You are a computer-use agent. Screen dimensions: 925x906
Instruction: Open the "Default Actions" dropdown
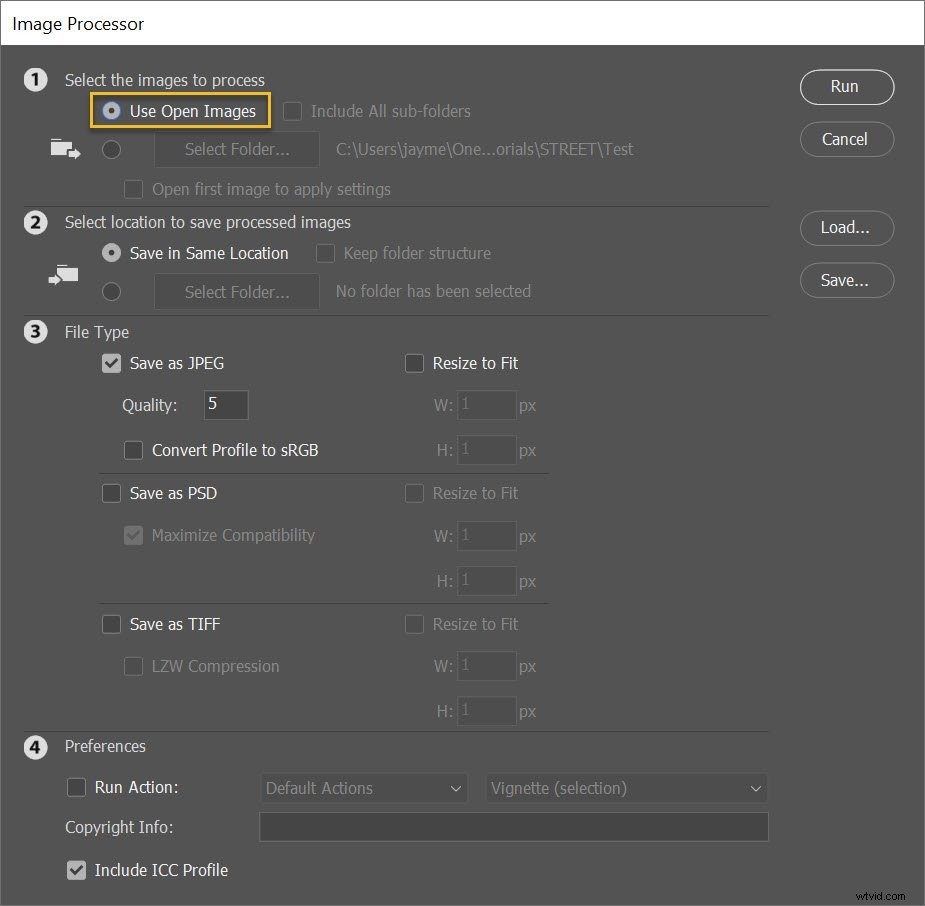point(363,788)
